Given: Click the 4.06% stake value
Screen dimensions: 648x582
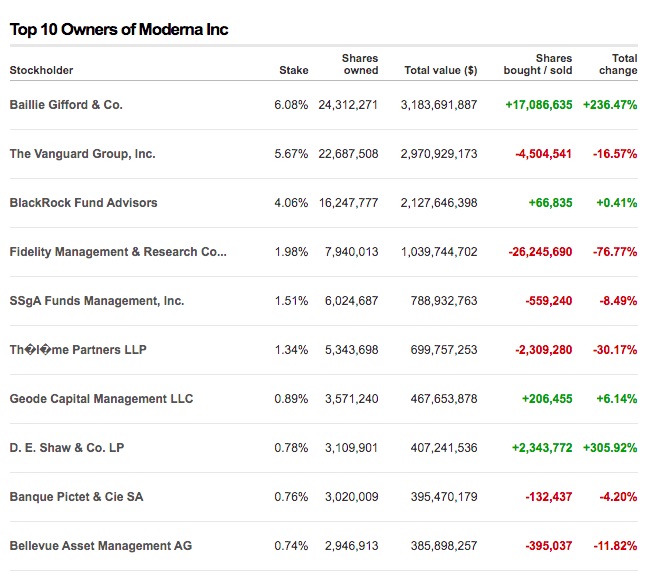Looking at the screenshot, I should click(x=291, y=203).
